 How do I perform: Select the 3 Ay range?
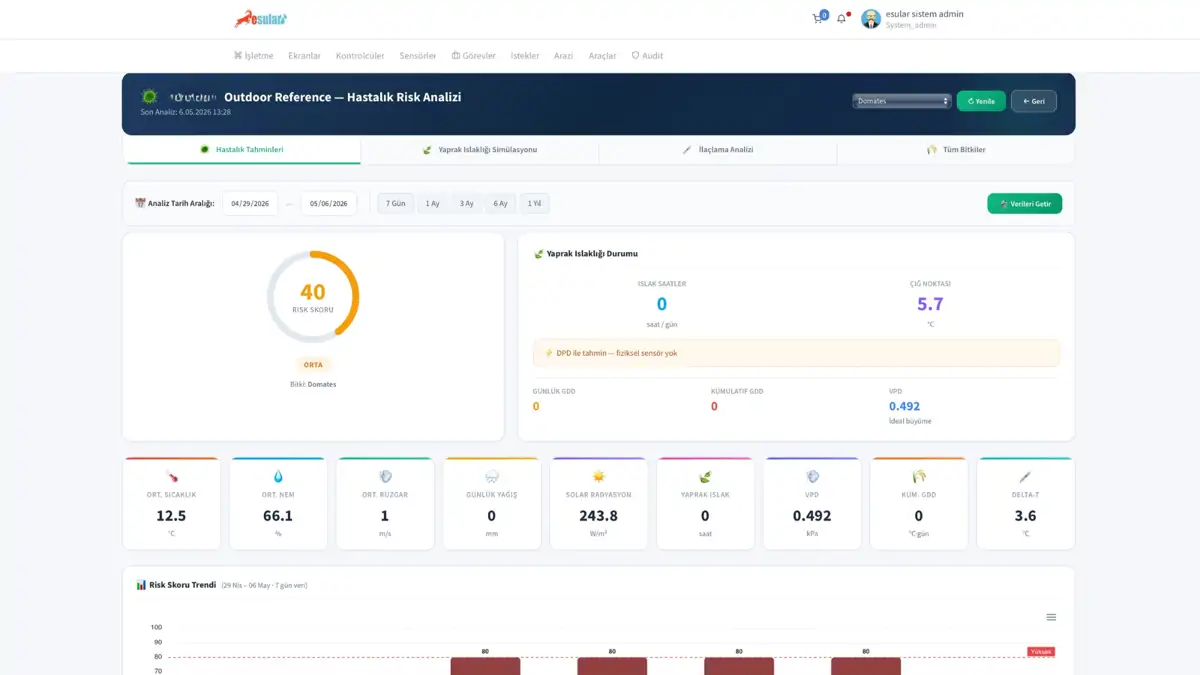[466, 204]
